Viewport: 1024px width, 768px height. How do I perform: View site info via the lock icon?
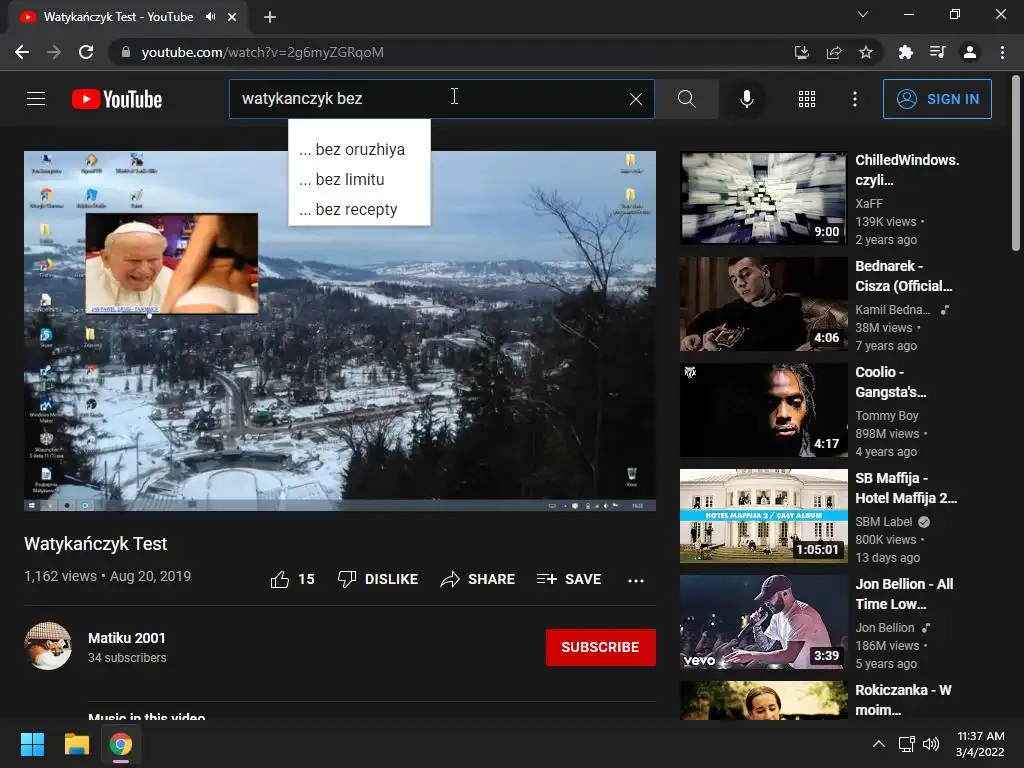point(125,52)
